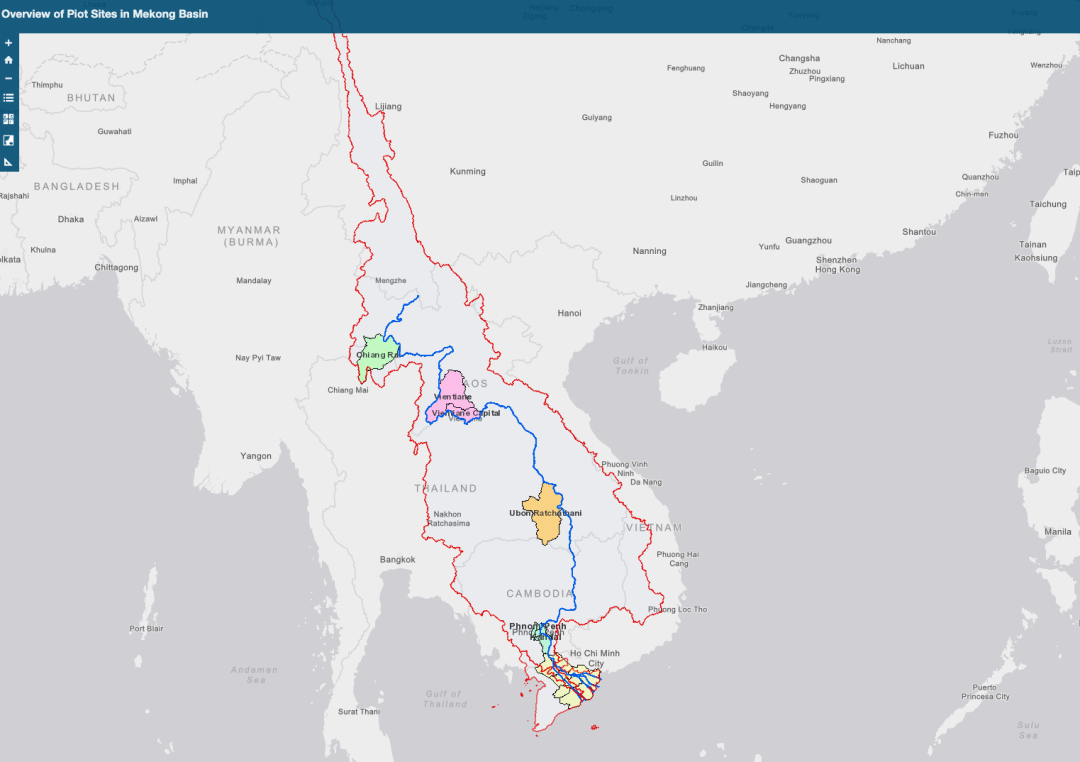1080x762 pixels.
Task: Click the 'BHUTAN' country label
Action: pos(91,98)
